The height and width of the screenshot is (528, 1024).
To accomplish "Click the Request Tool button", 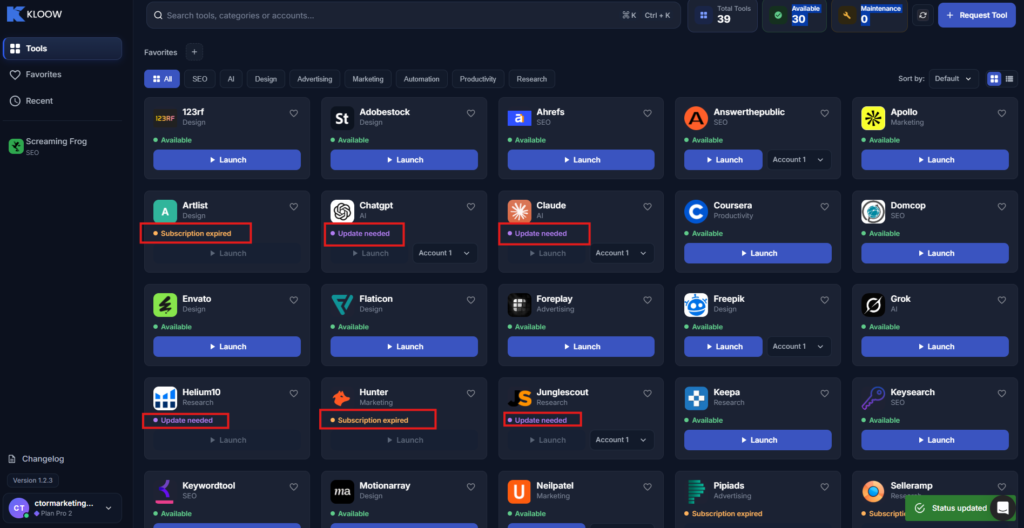I will 976,15.
